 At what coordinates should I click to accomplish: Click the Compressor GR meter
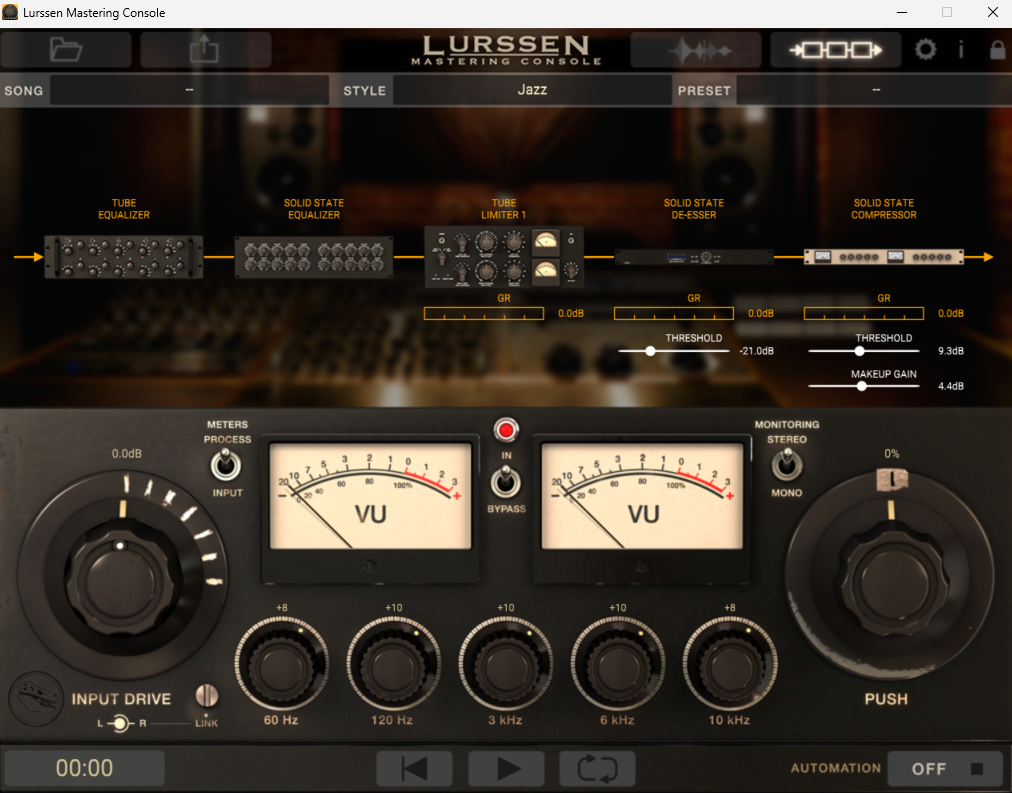coord(864,314)
